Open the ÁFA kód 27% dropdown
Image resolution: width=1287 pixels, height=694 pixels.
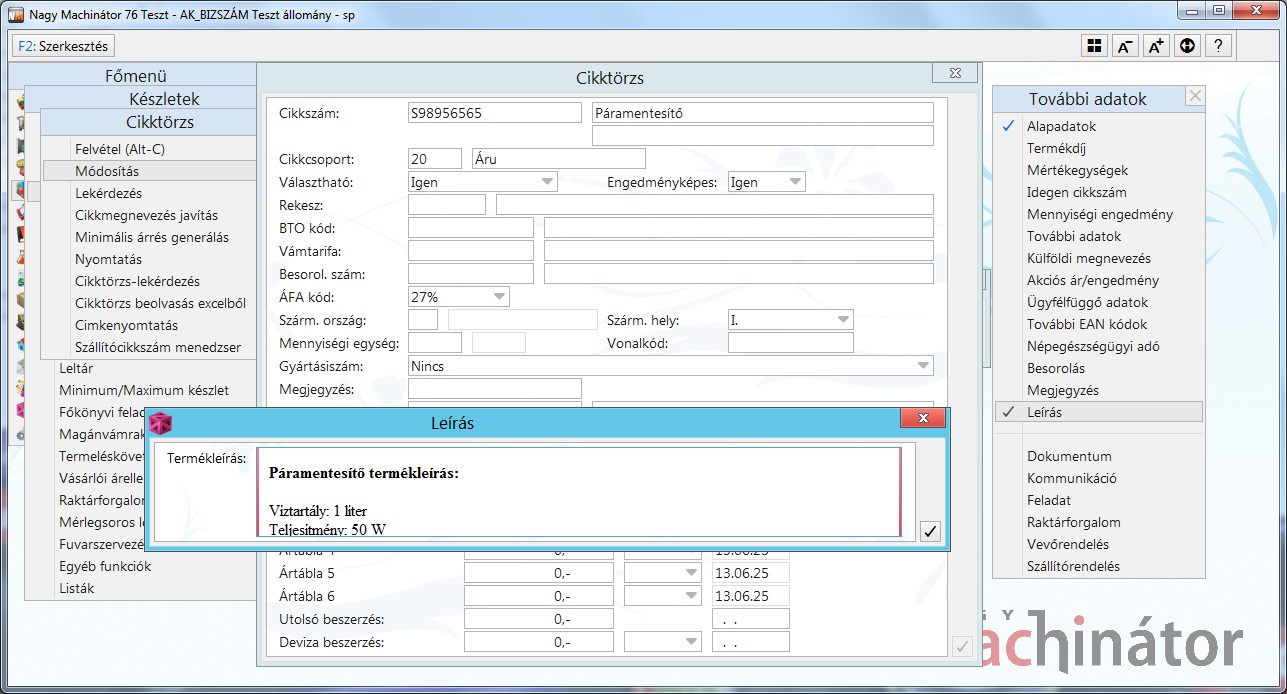(498, 297)
